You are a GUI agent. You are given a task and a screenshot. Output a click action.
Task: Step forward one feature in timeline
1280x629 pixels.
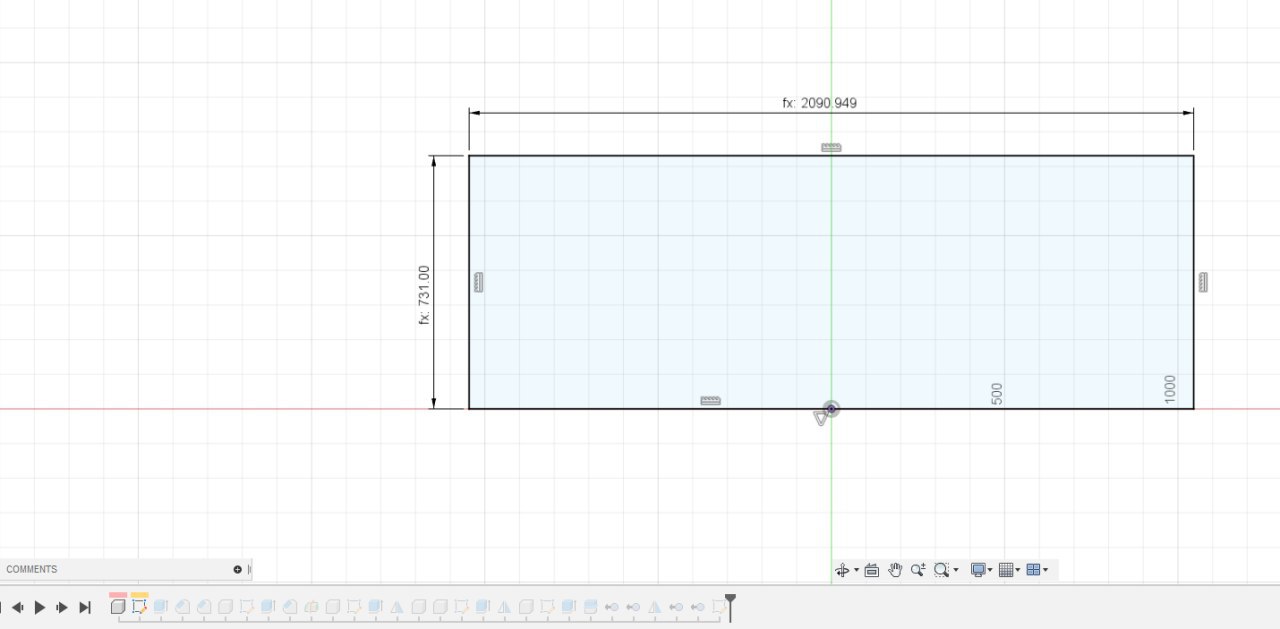point(62,607)
